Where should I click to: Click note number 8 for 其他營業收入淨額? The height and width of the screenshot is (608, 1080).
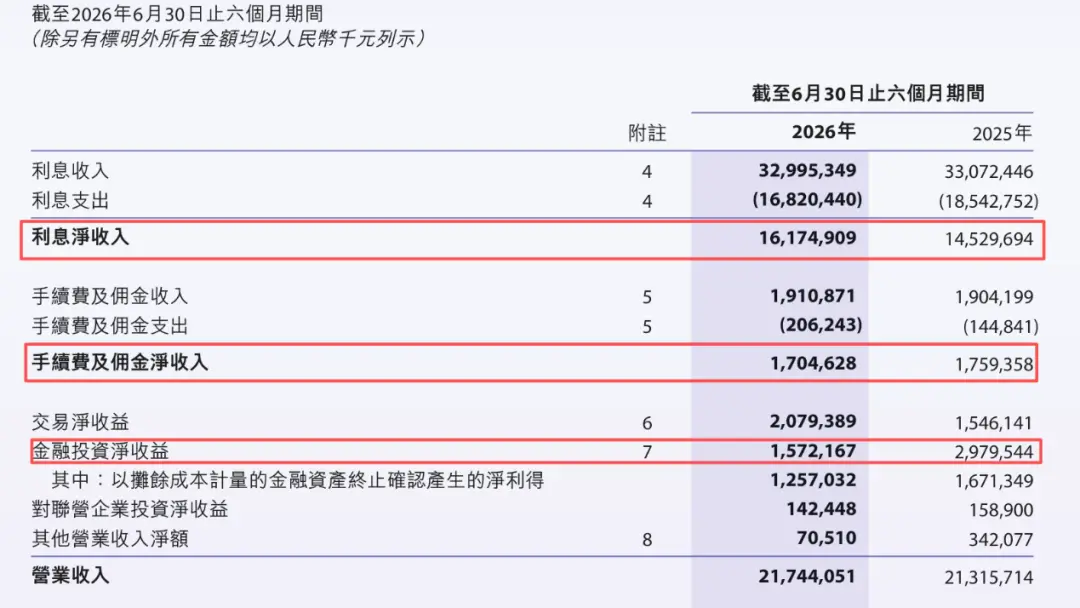pyautogui.click(x=647, y=540)
